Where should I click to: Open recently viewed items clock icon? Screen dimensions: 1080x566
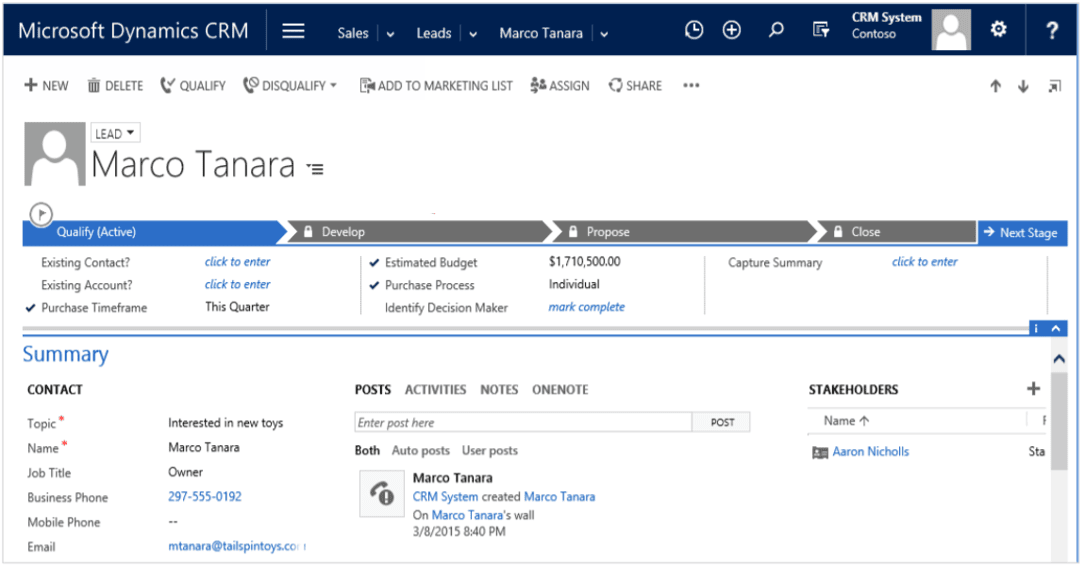[x=694, y=30]
